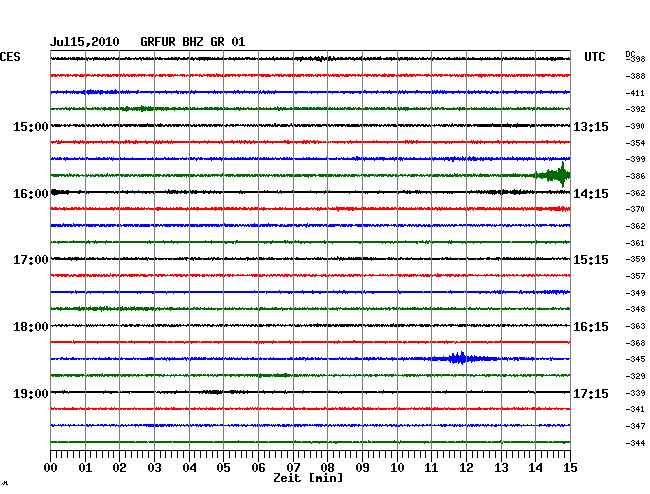
Task: Select DC offset value -368
Action: 635,343
